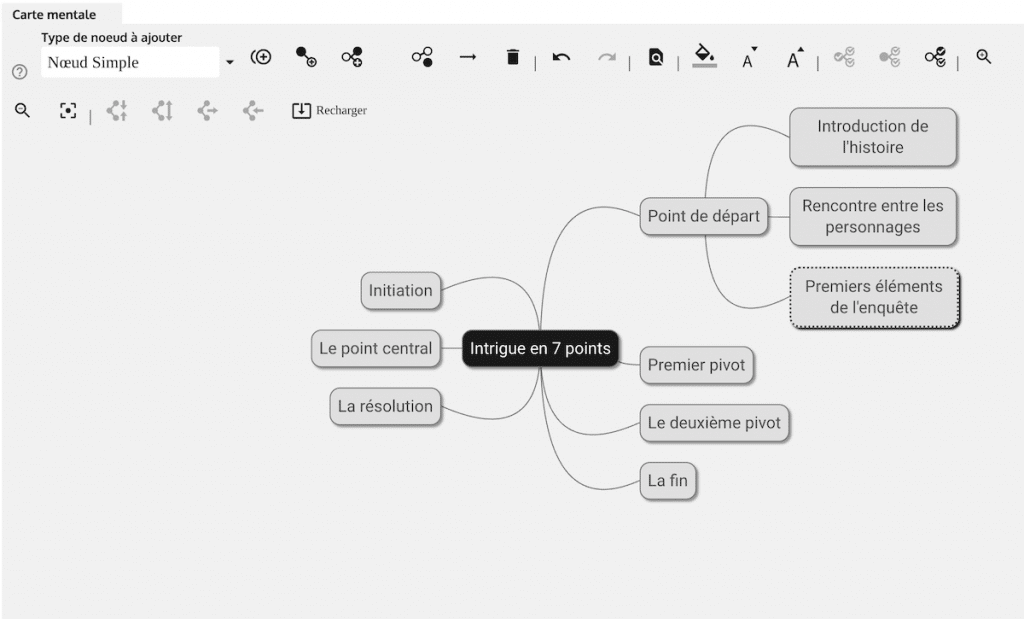The width and height of the screenshot is (1024, 619).
Task: Click the center view focus icon
Action: click(x=68, y=110)
